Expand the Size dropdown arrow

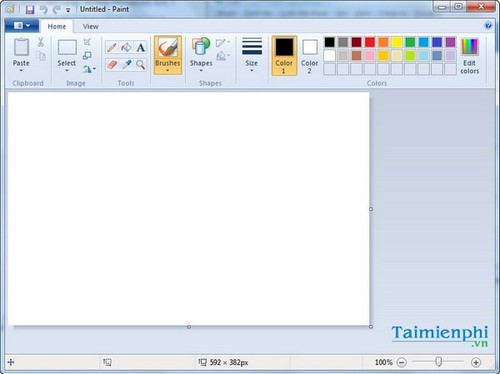pyautogui.click(x=252, y=70)
